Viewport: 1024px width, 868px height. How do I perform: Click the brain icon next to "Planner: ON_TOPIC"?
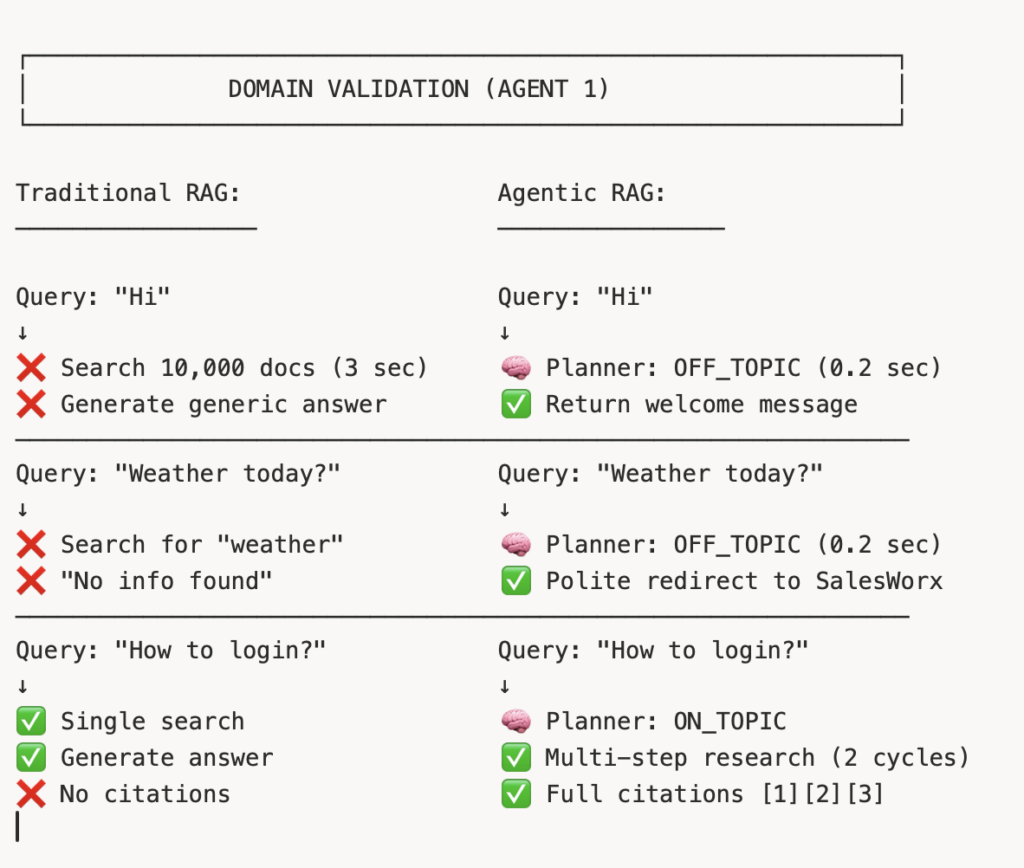pos(515,721)
